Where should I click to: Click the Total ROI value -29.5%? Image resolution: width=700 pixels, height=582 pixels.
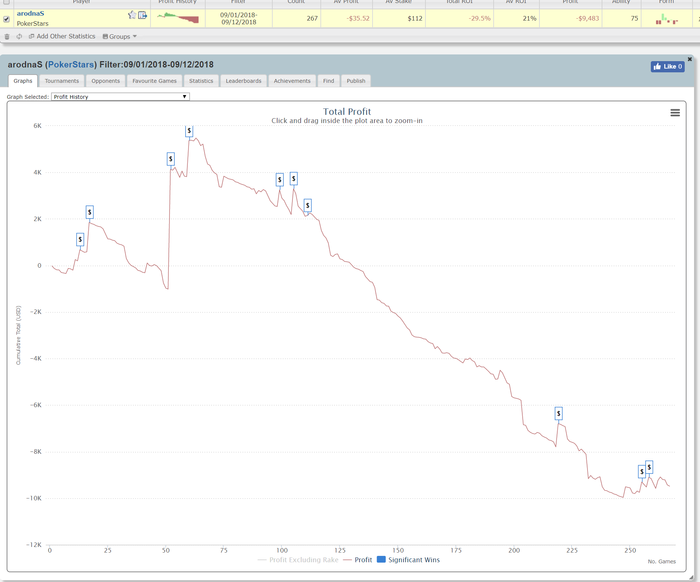(x=479, y=18)
